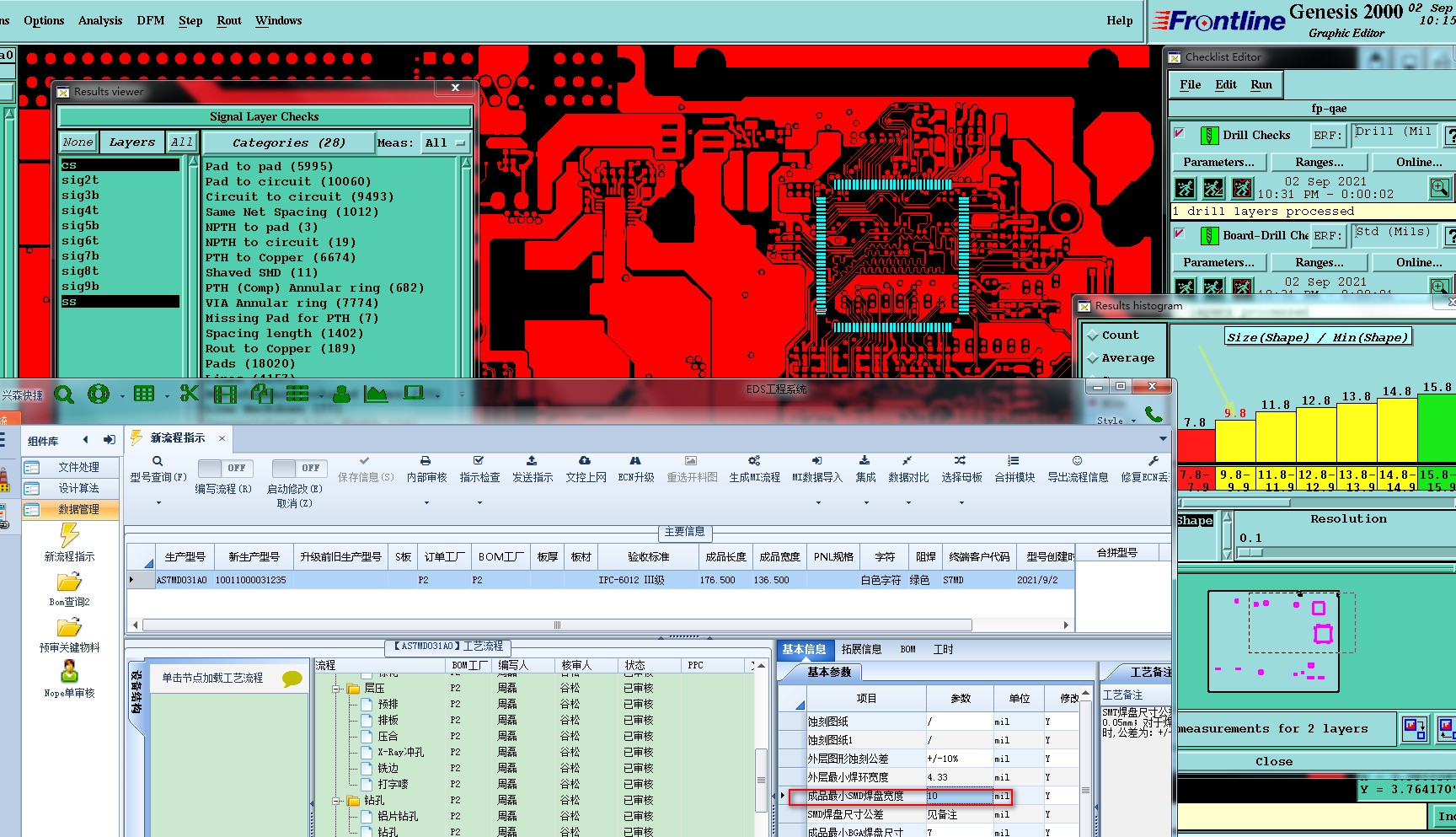Open Bom查询2 folder icon
Viewport: 1456px width, 837px height.
point(69,582)
